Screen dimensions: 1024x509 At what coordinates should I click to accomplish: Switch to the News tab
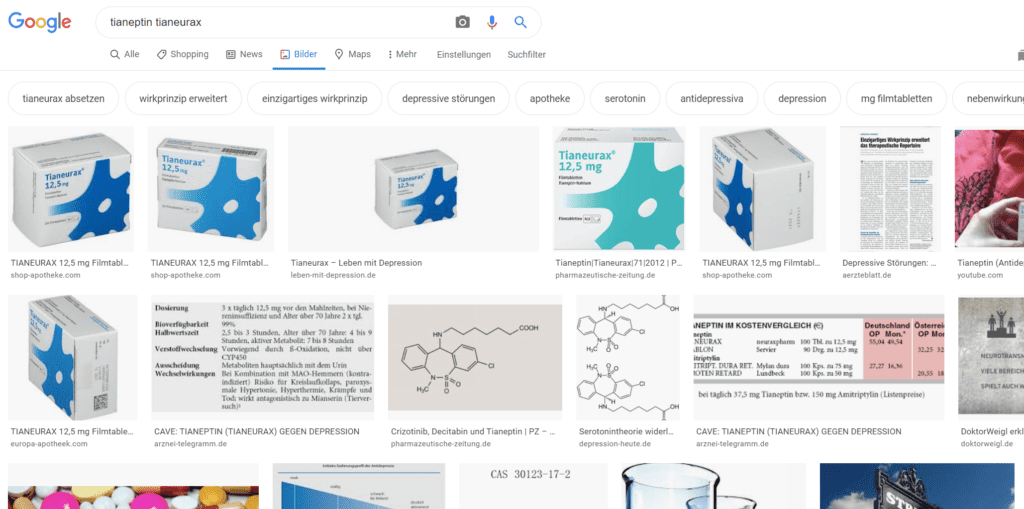pos(244,54)
